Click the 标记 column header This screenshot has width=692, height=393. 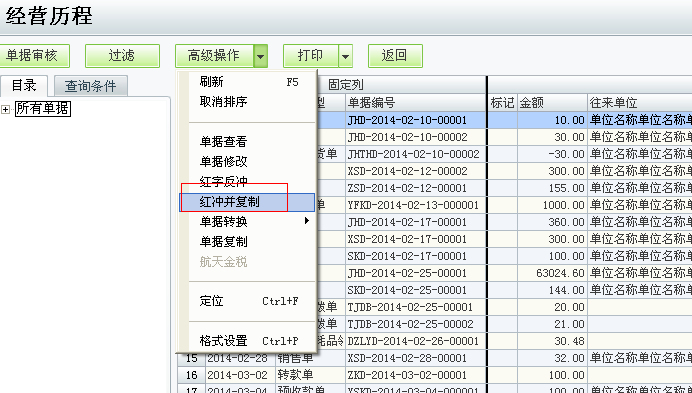coord(502,103)
